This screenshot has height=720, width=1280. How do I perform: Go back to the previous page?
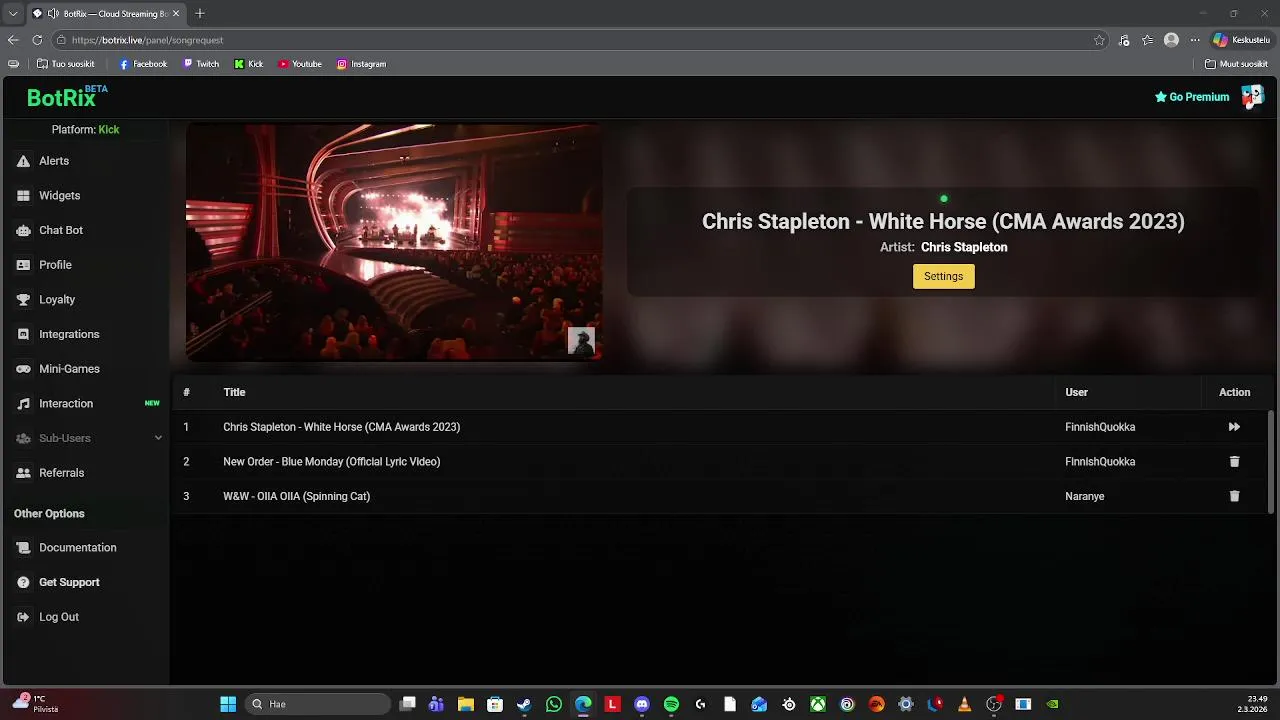tap(13, 40)
